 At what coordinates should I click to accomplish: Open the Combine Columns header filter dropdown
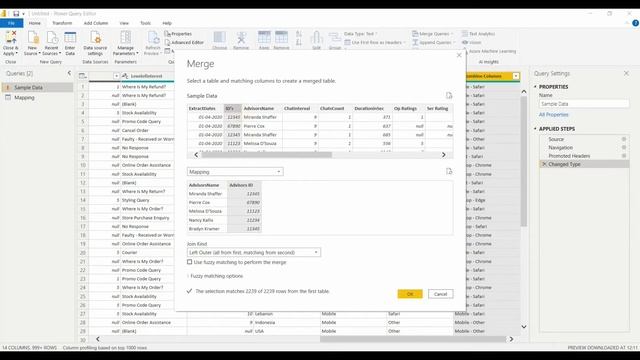coord(516,76)
